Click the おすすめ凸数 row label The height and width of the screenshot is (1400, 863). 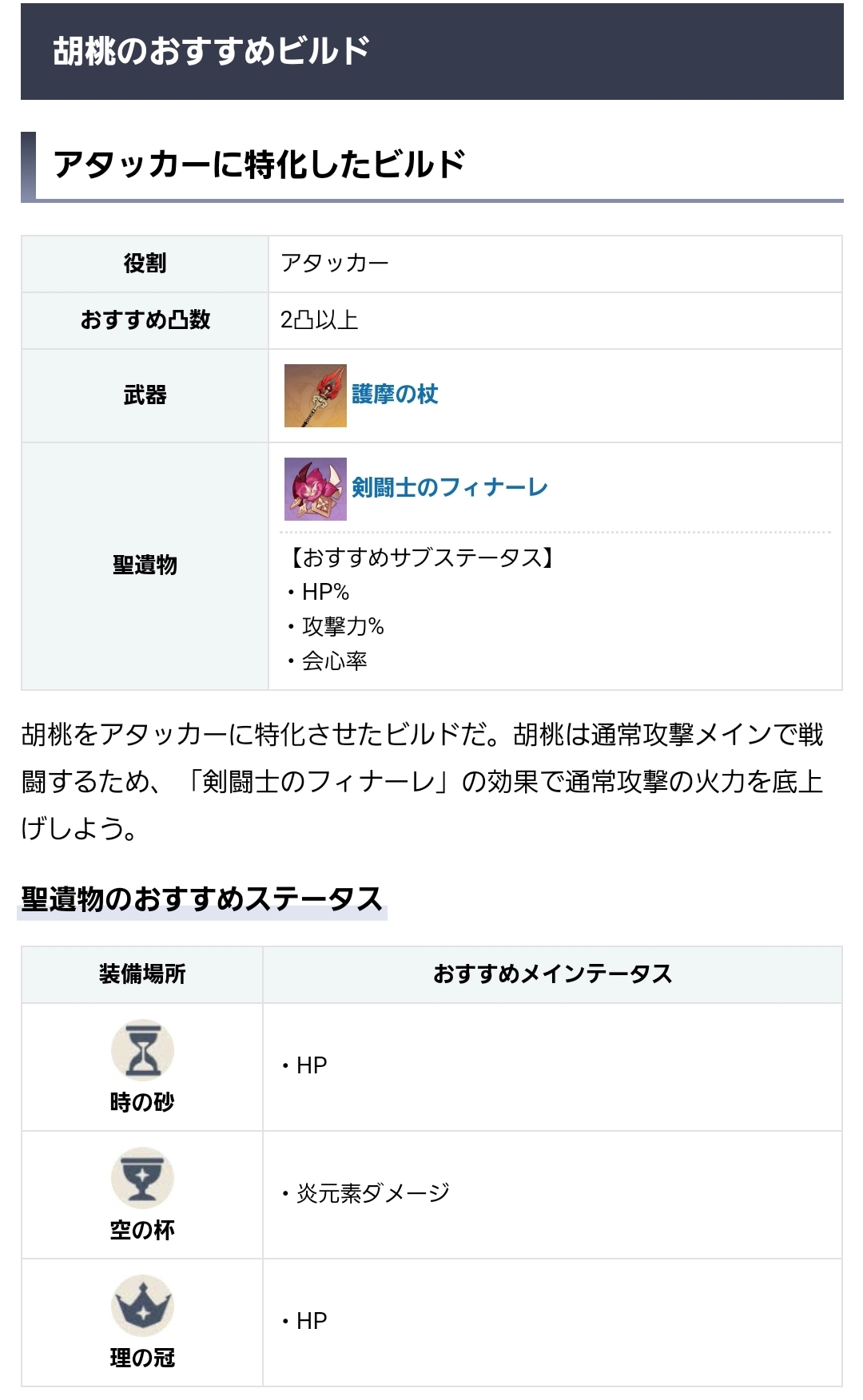(145, 320)
